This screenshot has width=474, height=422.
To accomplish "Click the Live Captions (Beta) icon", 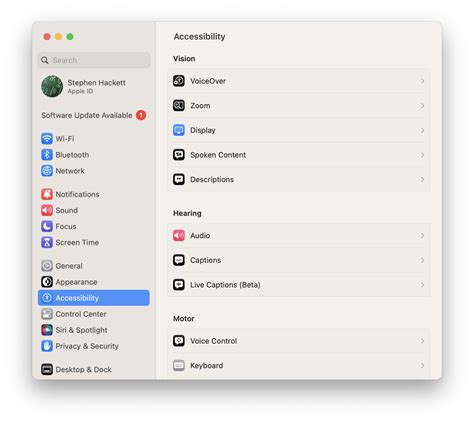I will pyautogui.click(x=179, y=285).
